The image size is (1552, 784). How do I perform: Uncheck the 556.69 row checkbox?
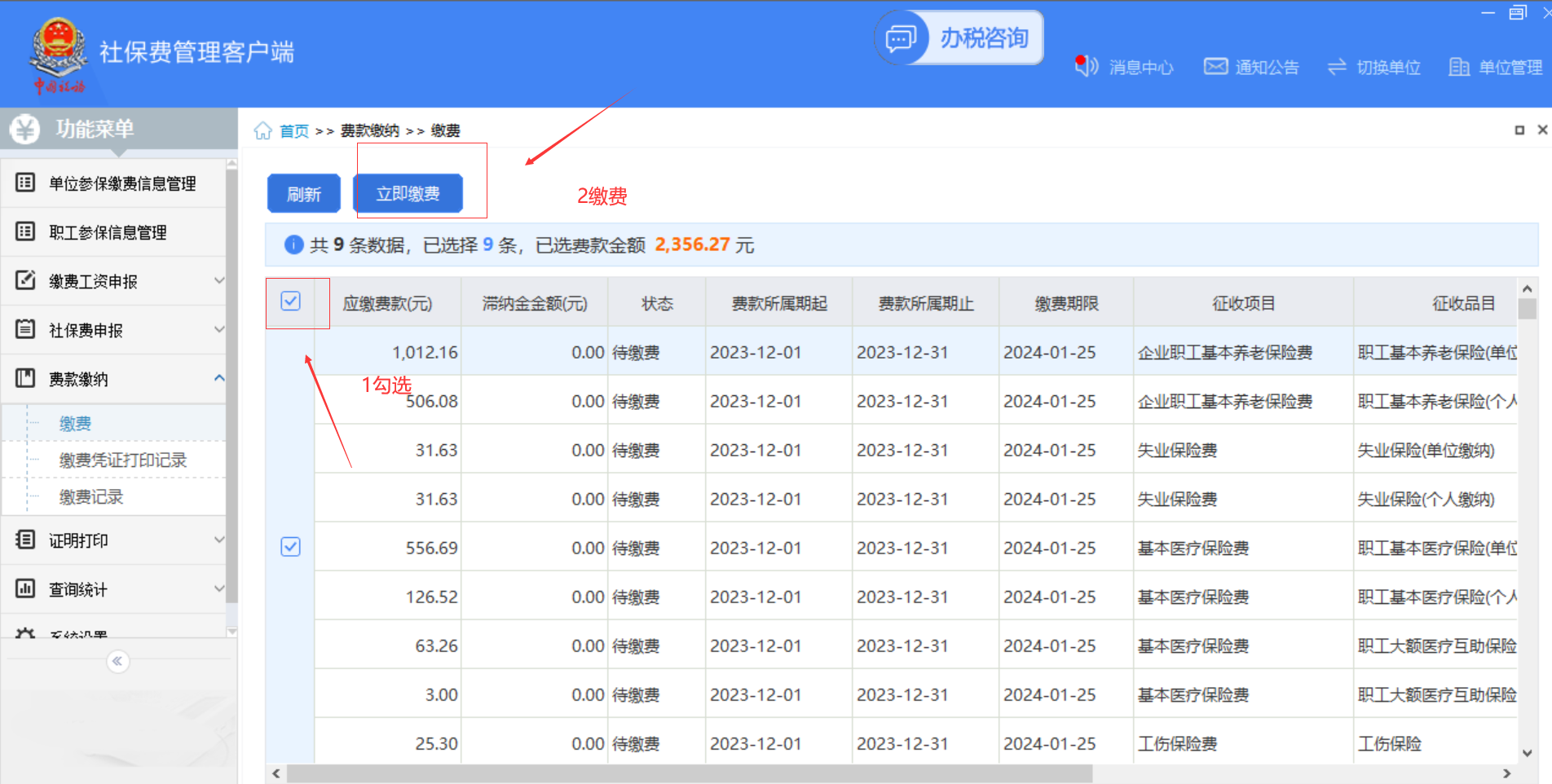[290, 547]
